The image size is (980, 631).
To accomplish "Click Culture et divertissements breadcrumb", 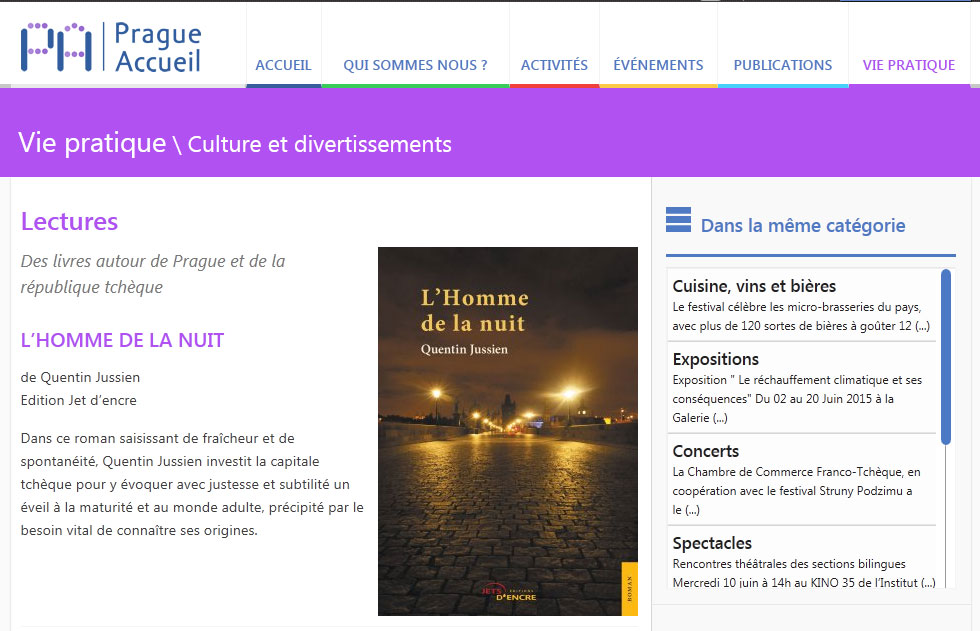I will point(319,144).
